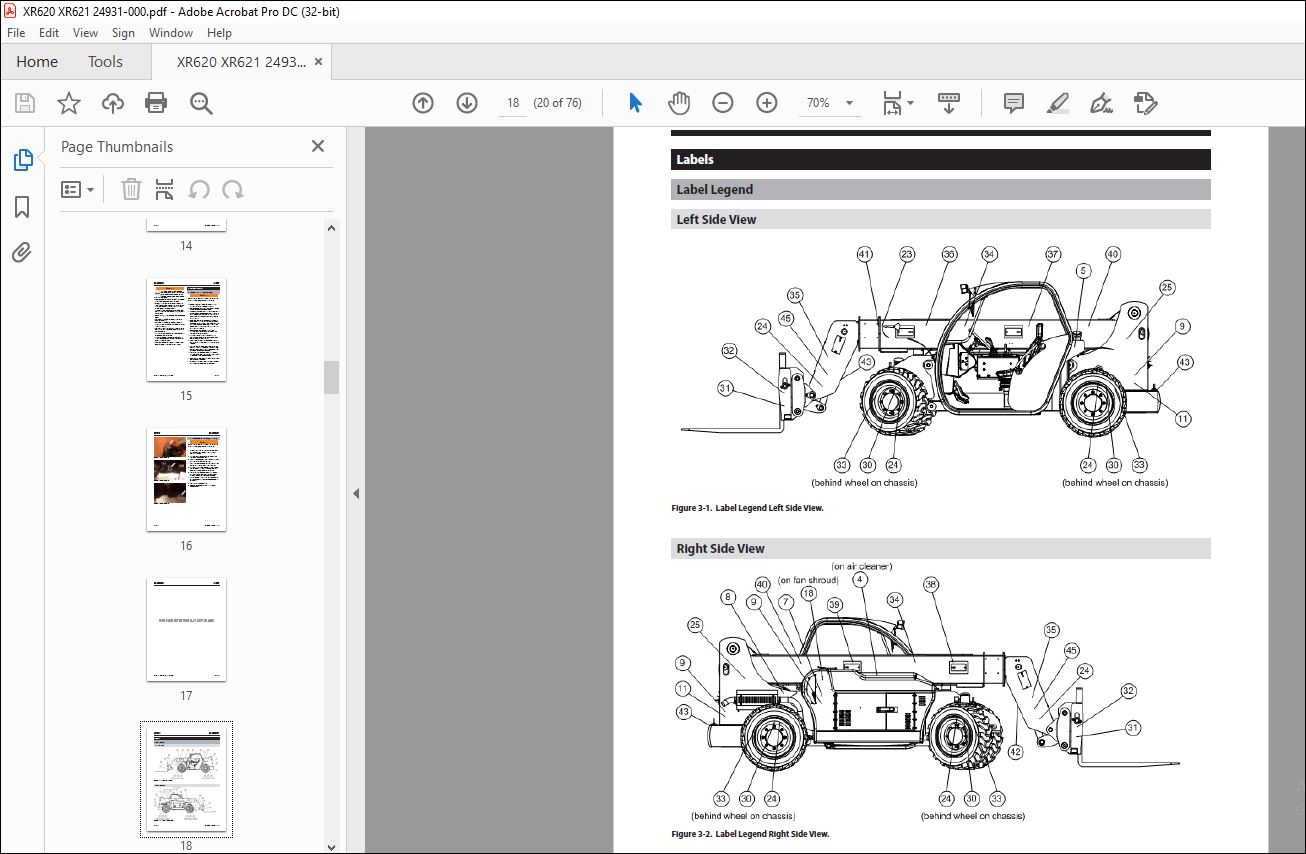The image size is (1306, 854).
Task: Collapse the navigation pane with the arrow
Action: pyautogui.click(x=355, y=493)
